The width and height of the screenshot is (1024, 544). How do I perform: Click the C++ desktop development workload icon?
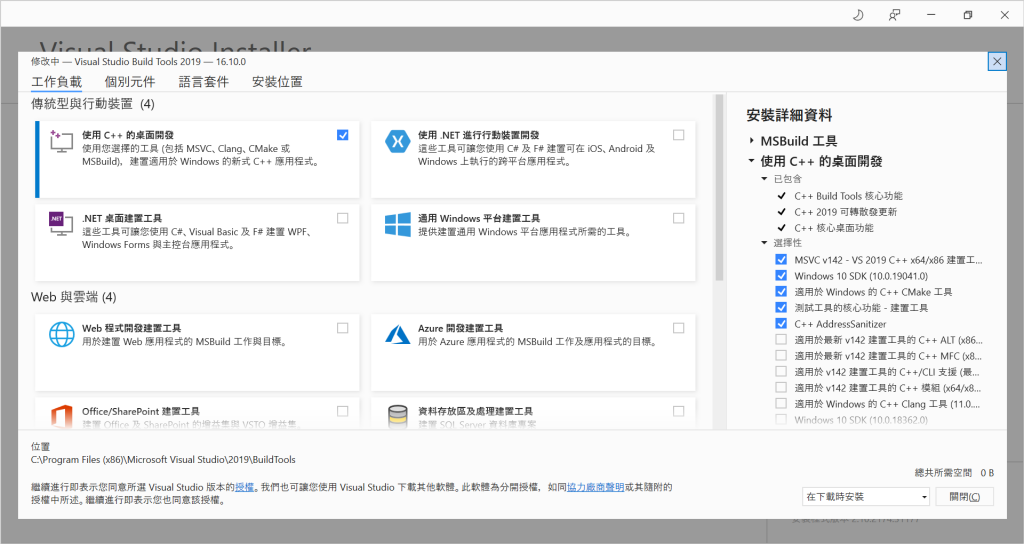coord(61,141)
